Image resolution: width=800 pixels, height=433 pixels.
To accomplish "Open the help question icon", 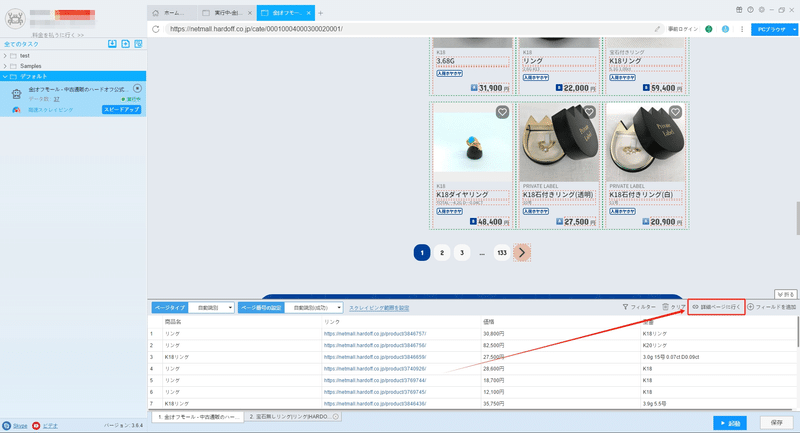I will tap(750, 10).
